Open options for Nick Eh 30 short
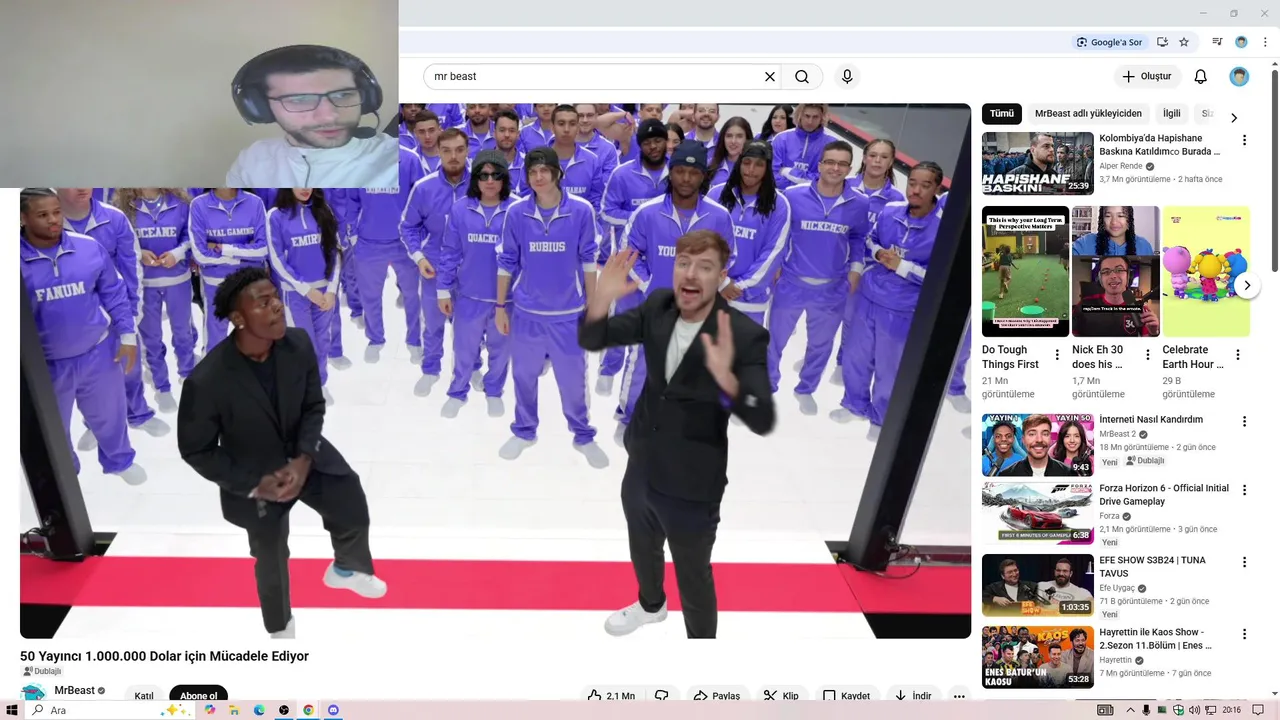1280x720 pixels. point(1148,355)
